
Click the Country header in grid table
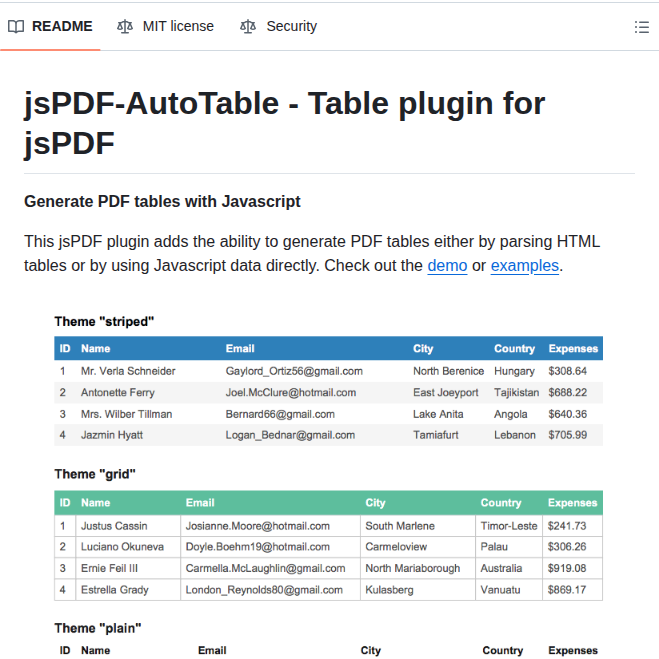click(x=501, y=503)
